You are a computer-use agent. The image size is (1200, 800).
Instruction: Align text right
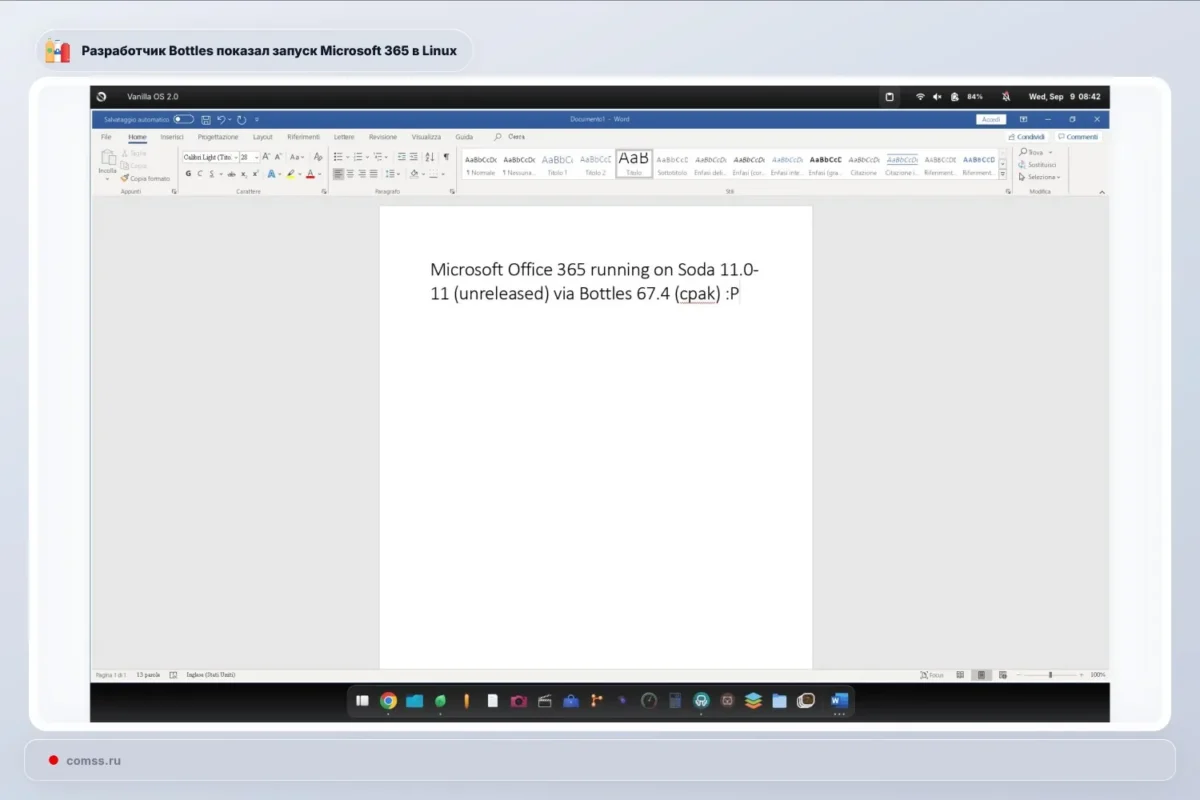click(361, 174)
